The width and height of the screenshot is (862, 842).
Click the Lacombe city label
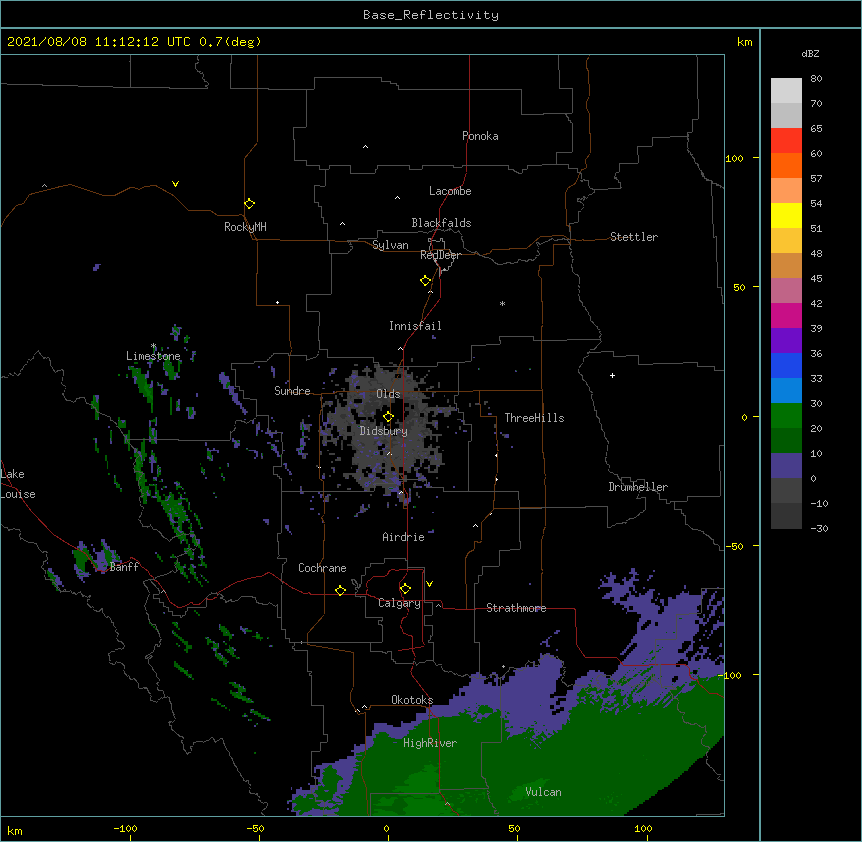pos(450,191)
